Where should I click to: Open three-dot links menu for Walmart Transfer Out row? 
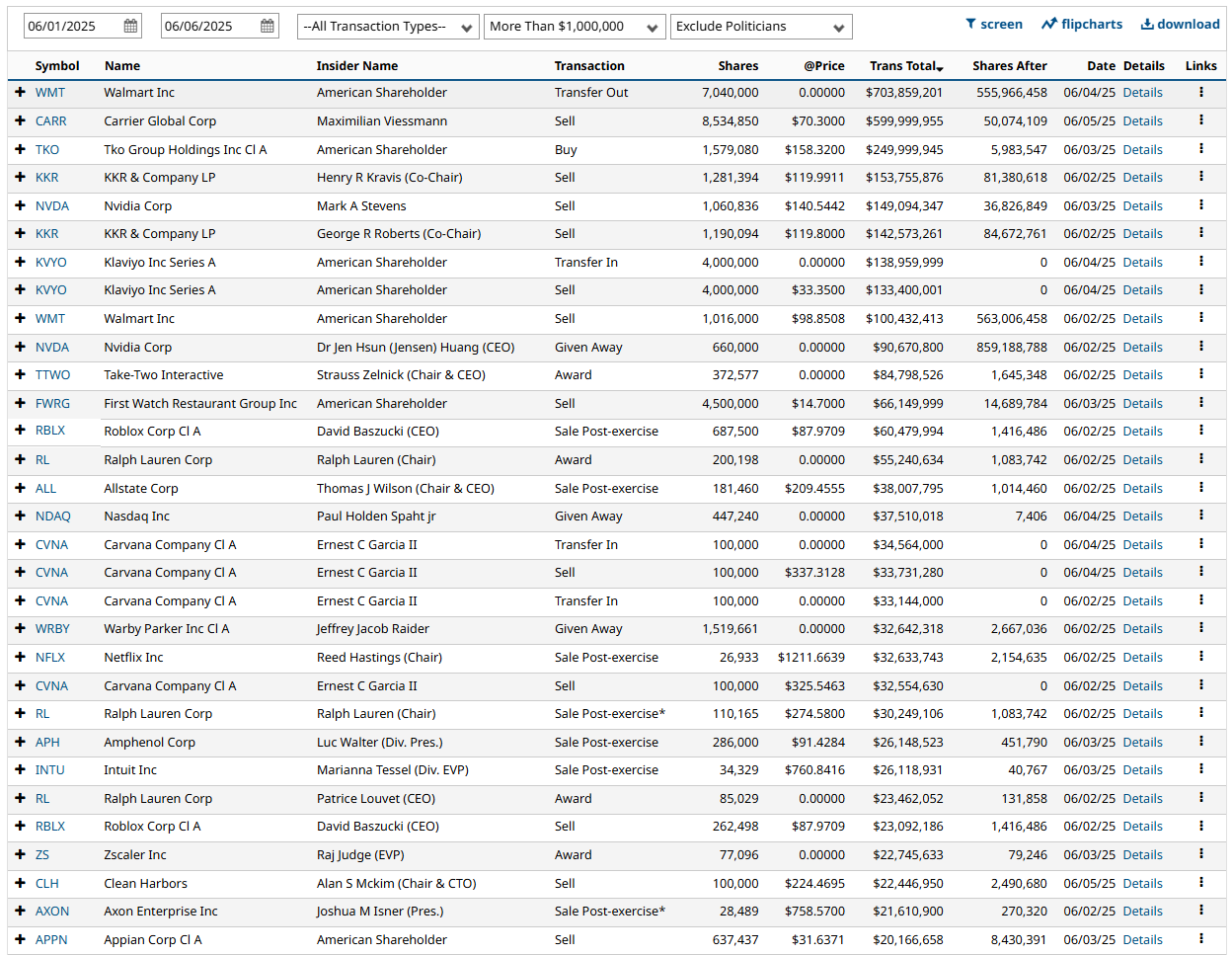click(x=1201, y=92)
